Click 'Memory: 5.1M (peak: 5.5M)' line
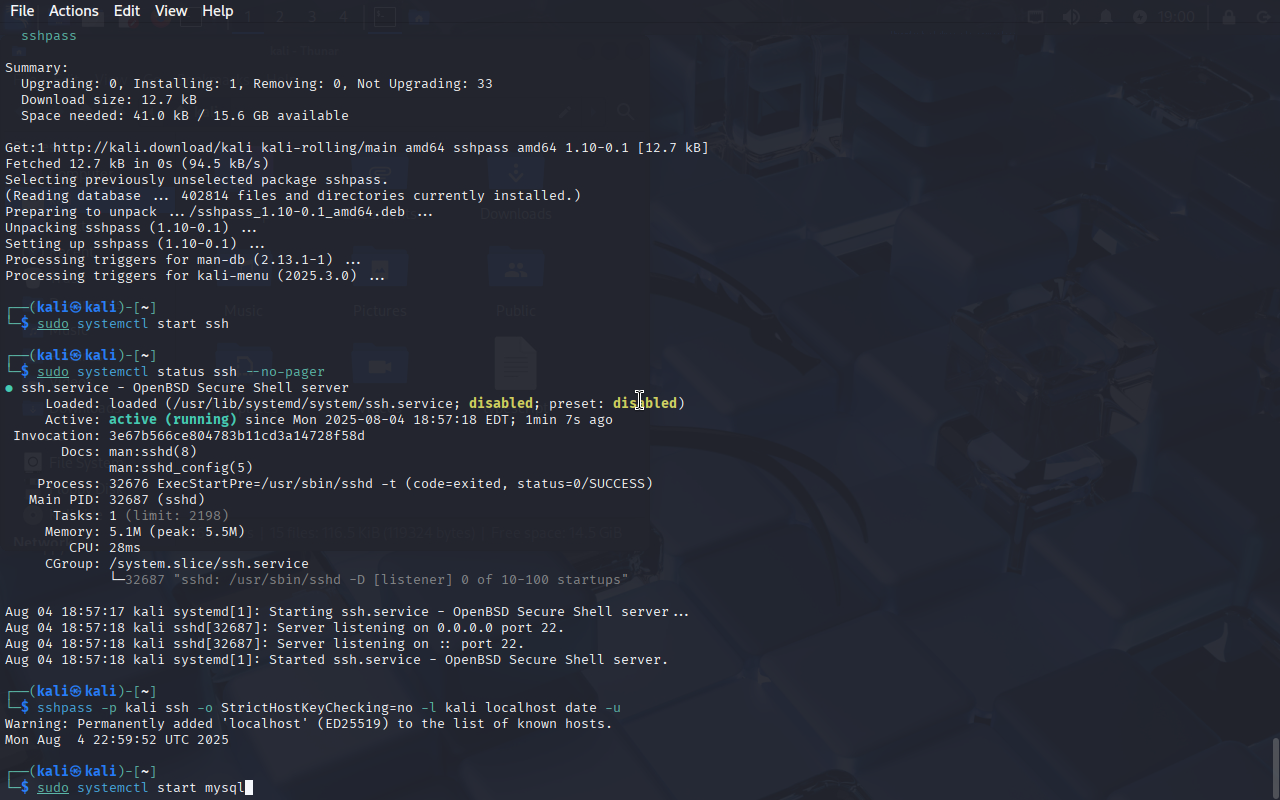This screenshot has width=1280, height=800. pos(145,532)
